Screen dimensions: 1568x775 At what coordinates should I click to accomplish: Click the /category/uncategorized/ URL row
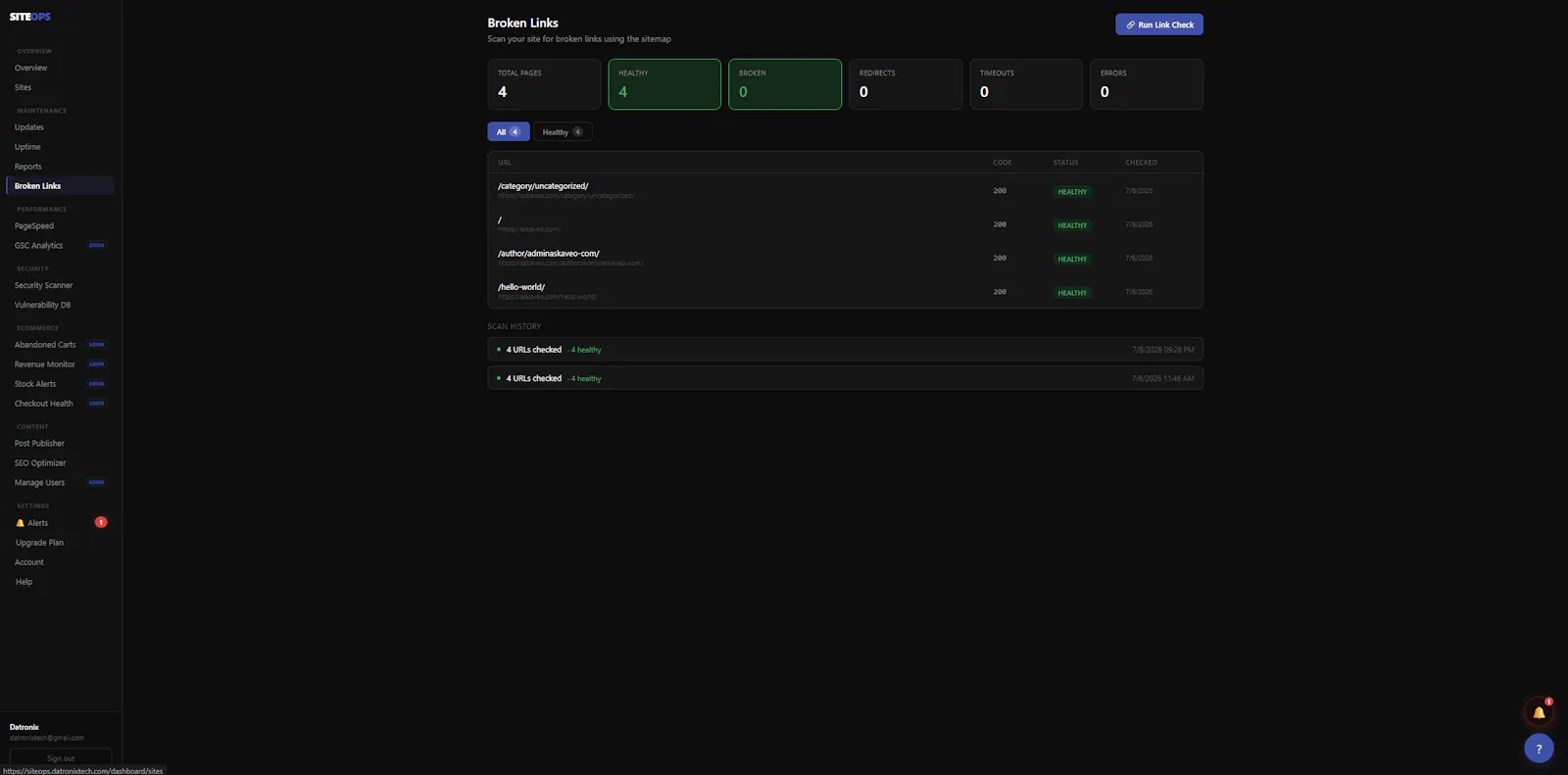click(x=845, y=190)
